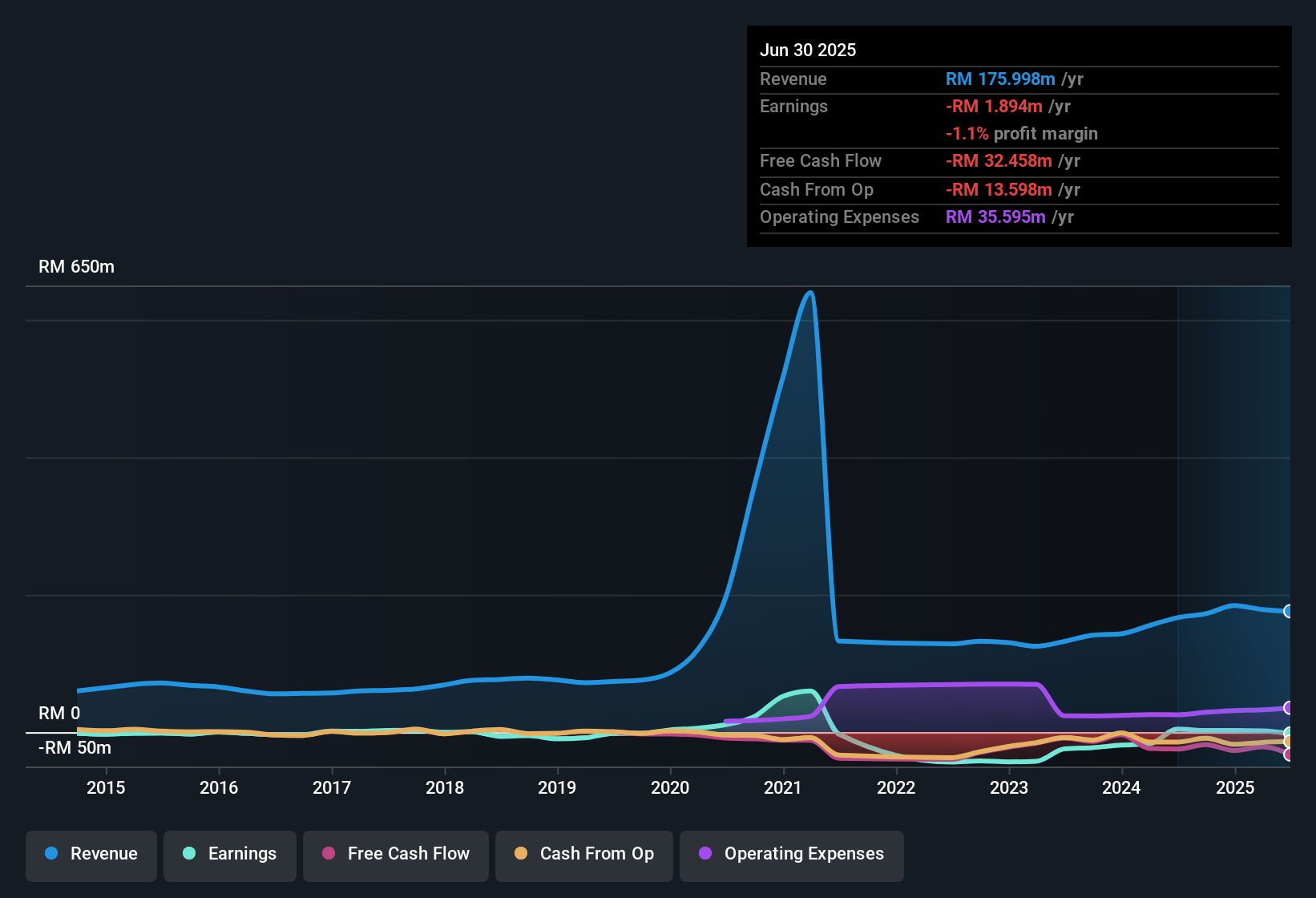Click the RM 35.595m operating expenses value
This screenshot has height=898, width=1316.
[995, 216]
